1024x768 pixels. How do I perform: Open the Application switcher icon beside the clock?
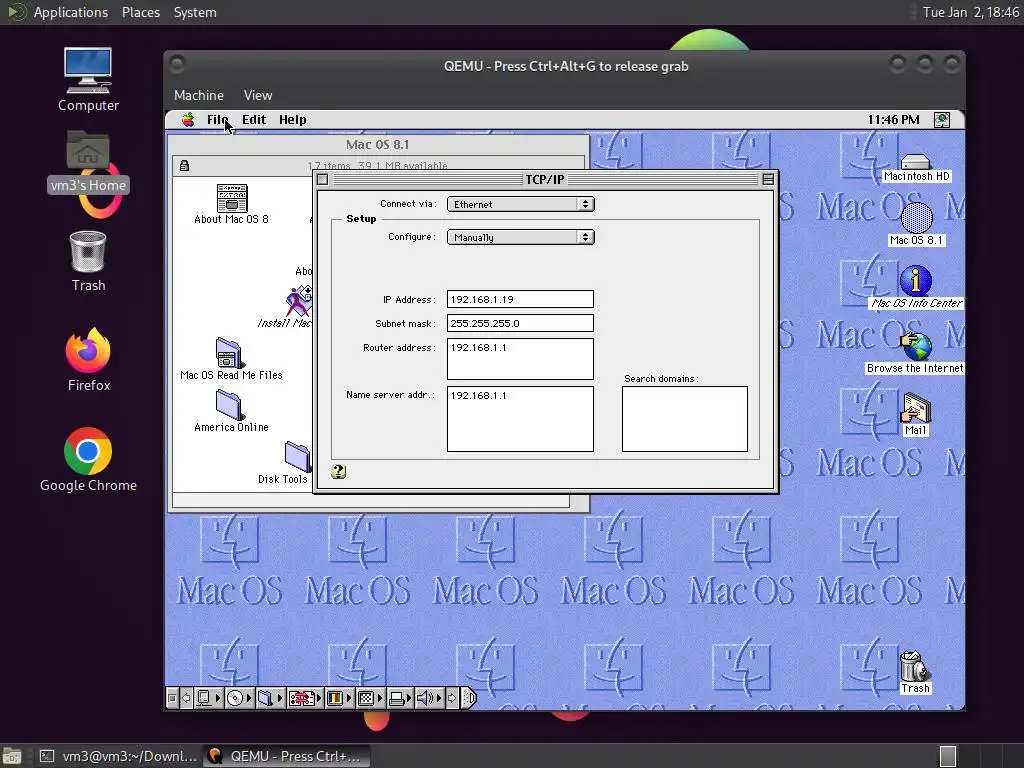[942, 120]
